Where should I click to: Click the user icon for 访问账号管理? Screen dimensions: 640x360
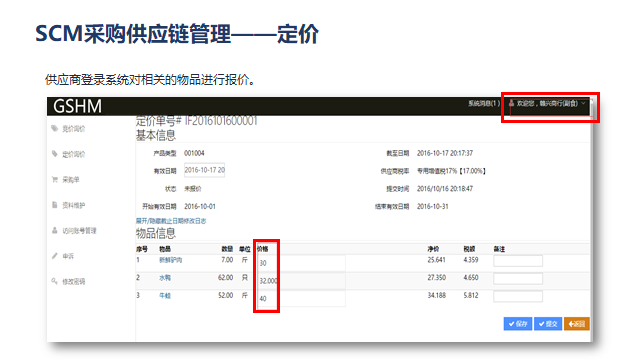pyautogui.click(x=54, y=230)
